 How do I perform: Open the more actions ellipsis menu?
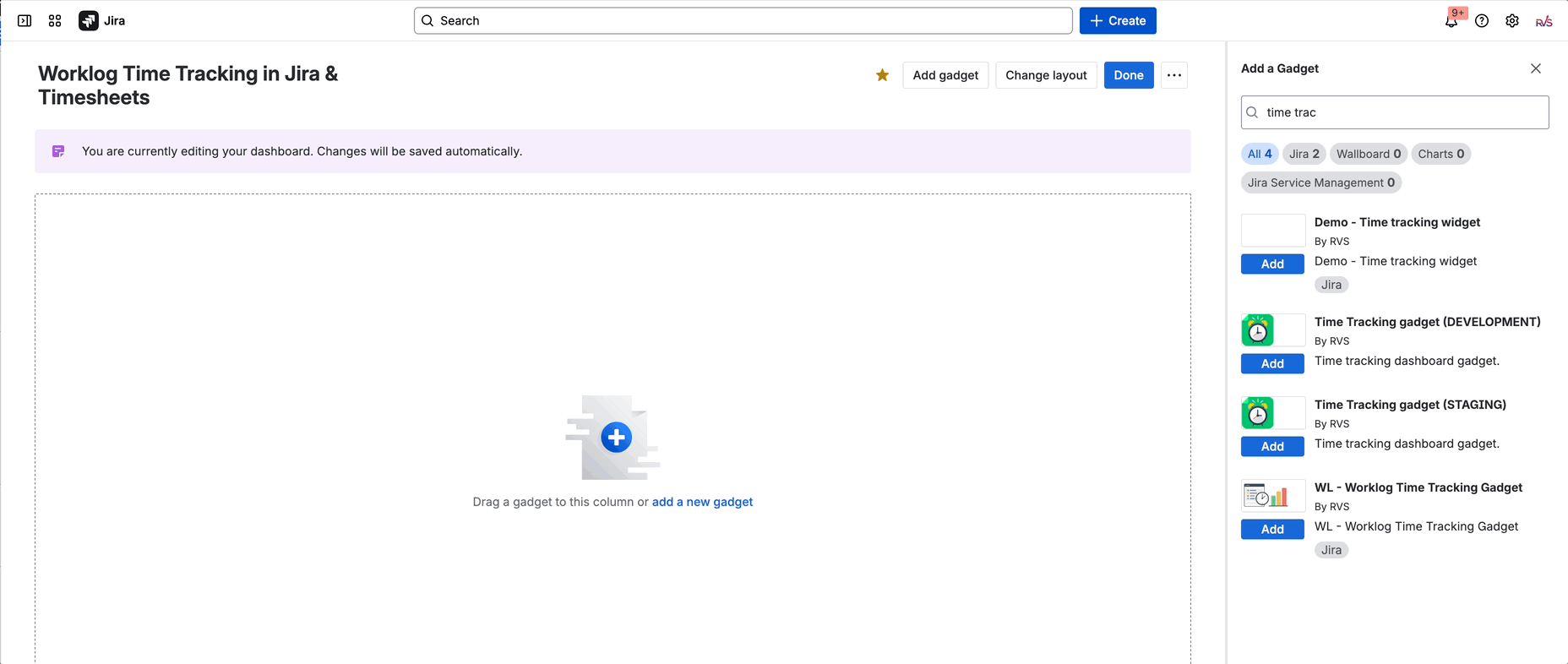click(1173, 75)
